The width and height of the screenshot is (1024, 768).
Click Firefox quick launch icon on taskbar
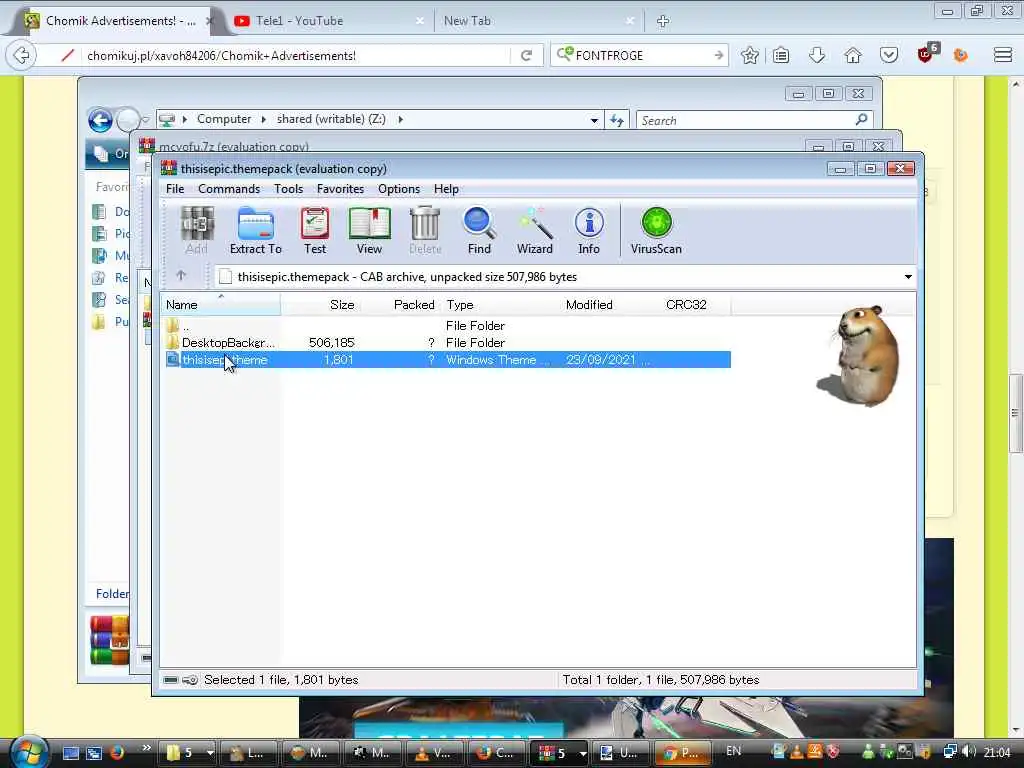click(x=117, y=753)
